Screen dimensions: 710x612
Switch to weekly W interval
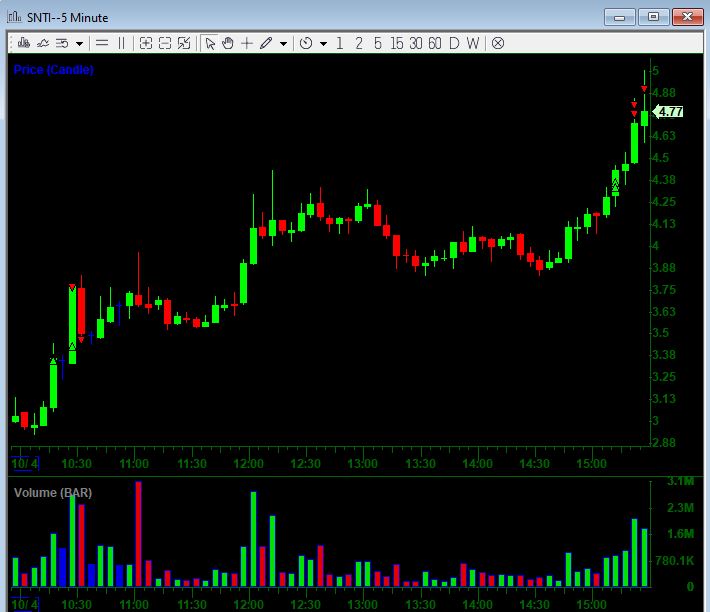[x=473, y=43]
